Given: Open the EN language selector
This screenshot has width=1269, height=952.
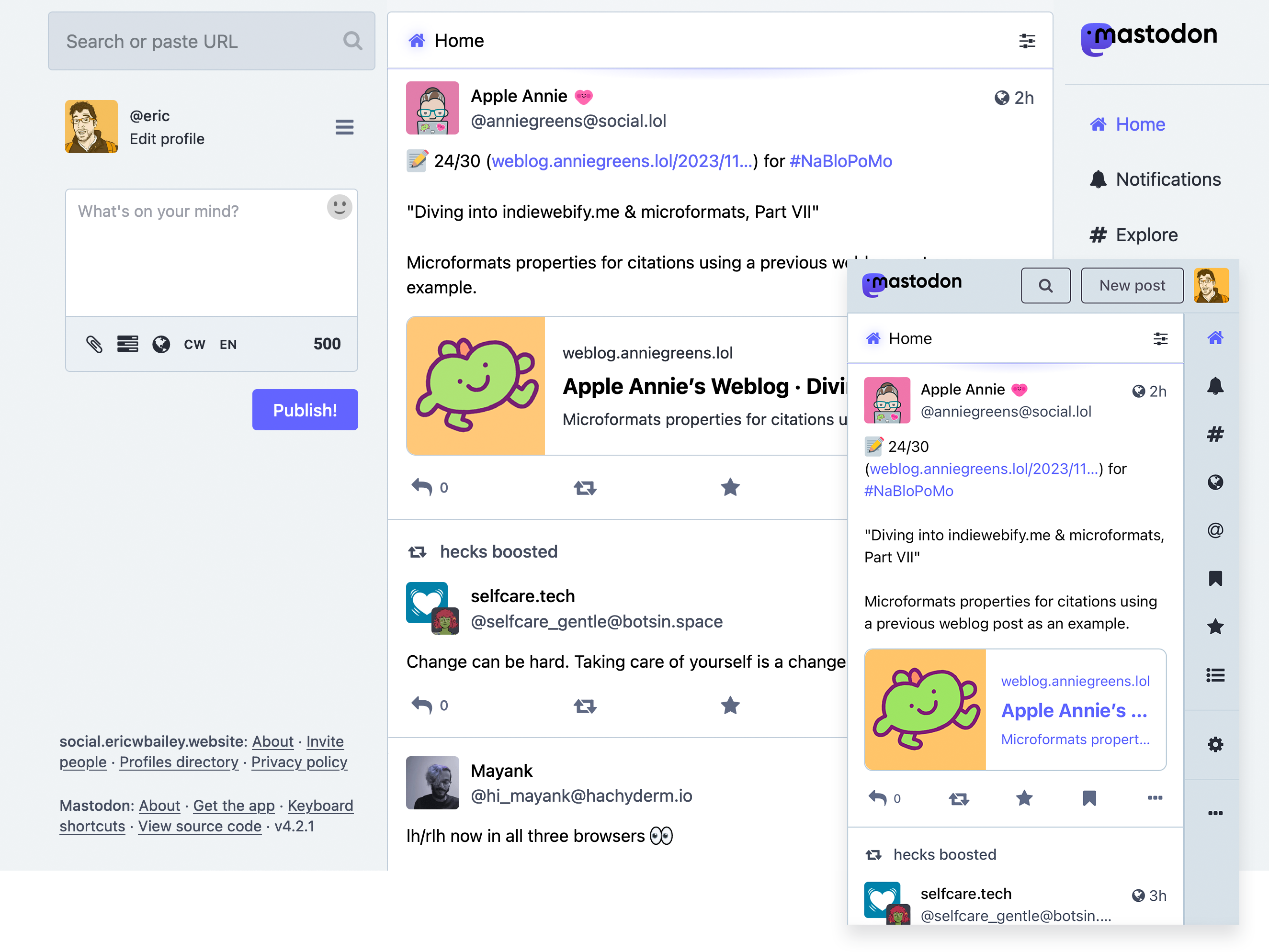Looking at the screenshot, I should pos(228,345).
